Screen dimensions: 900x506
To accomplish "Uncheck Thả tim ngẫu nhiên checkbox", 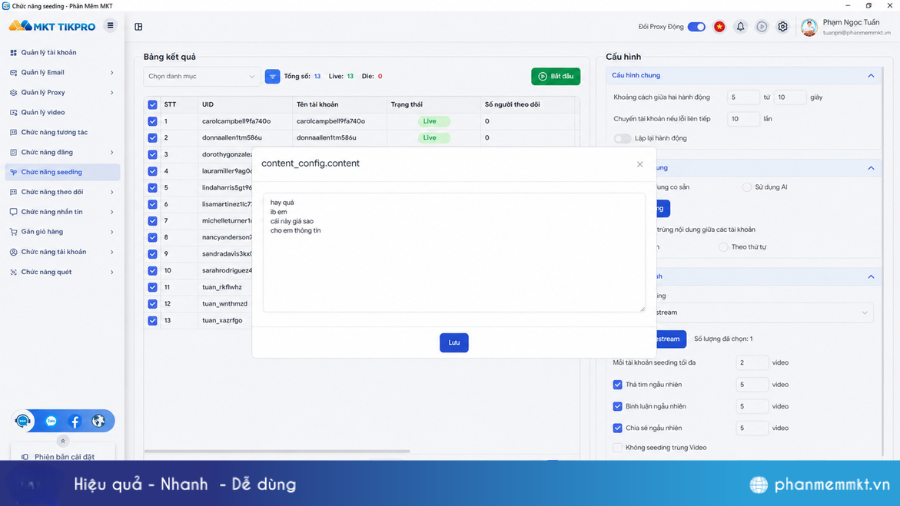I will pyautogui.click(x=618, y=384).
